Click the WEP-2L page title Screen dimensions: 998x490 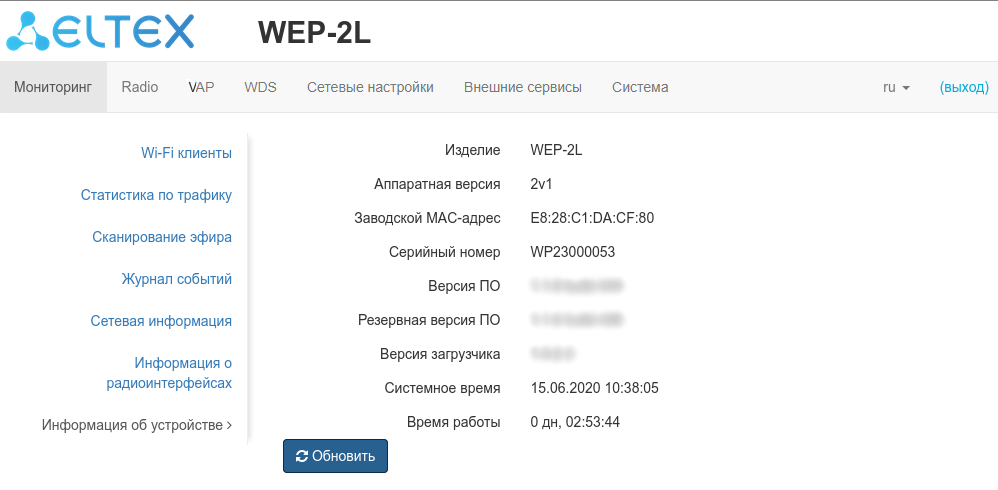(314, 32)
